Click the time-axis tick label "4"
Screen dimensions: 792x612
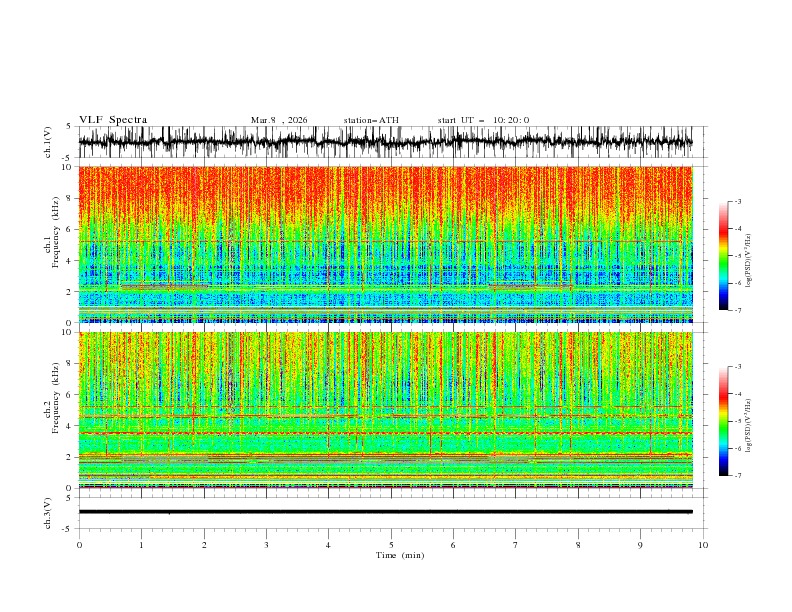coord(329,545)
